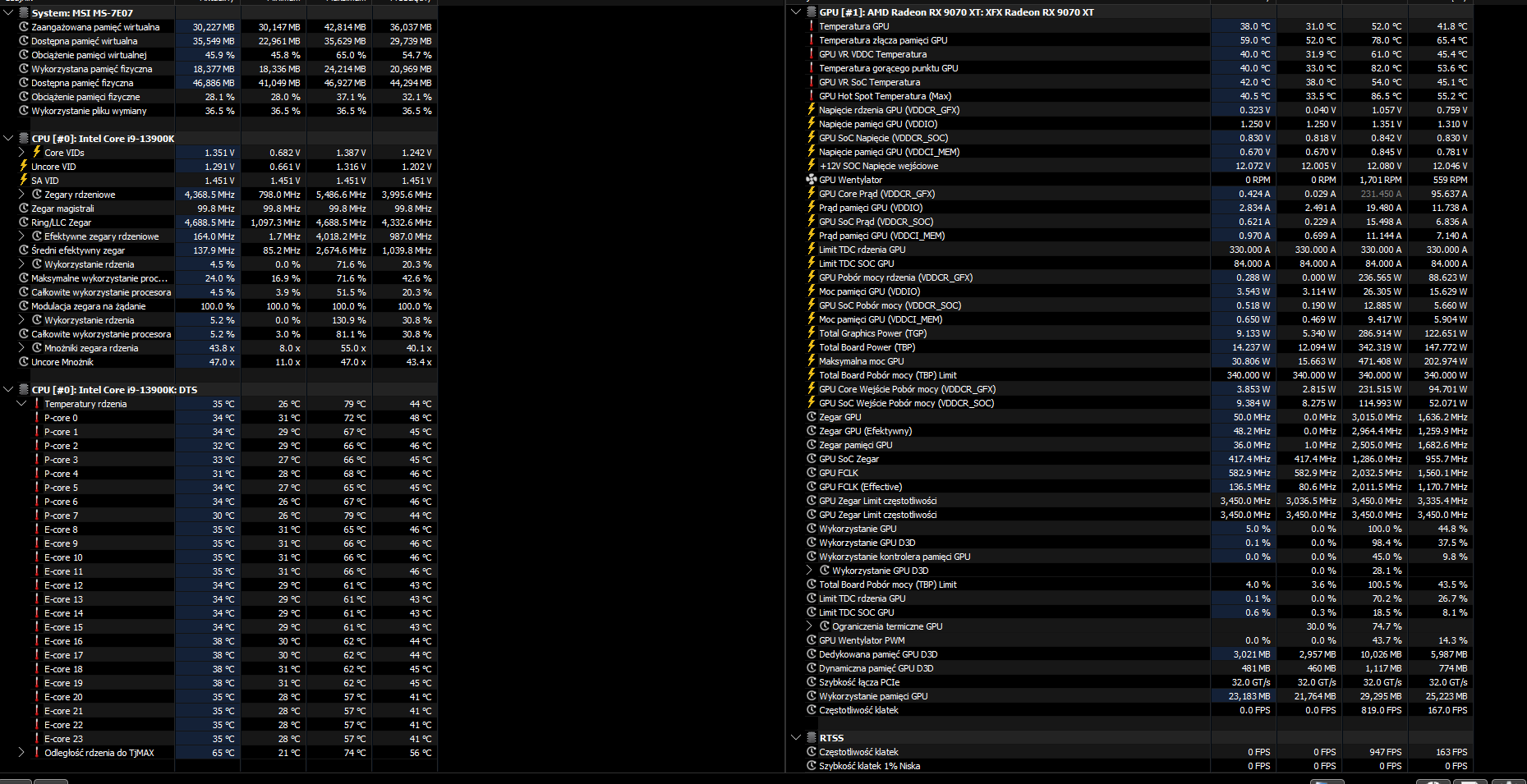The image size is (1527, 784).
Task: Click the thermometer icon for GPU VR SoC Temperatura
Action: point(812,82)
